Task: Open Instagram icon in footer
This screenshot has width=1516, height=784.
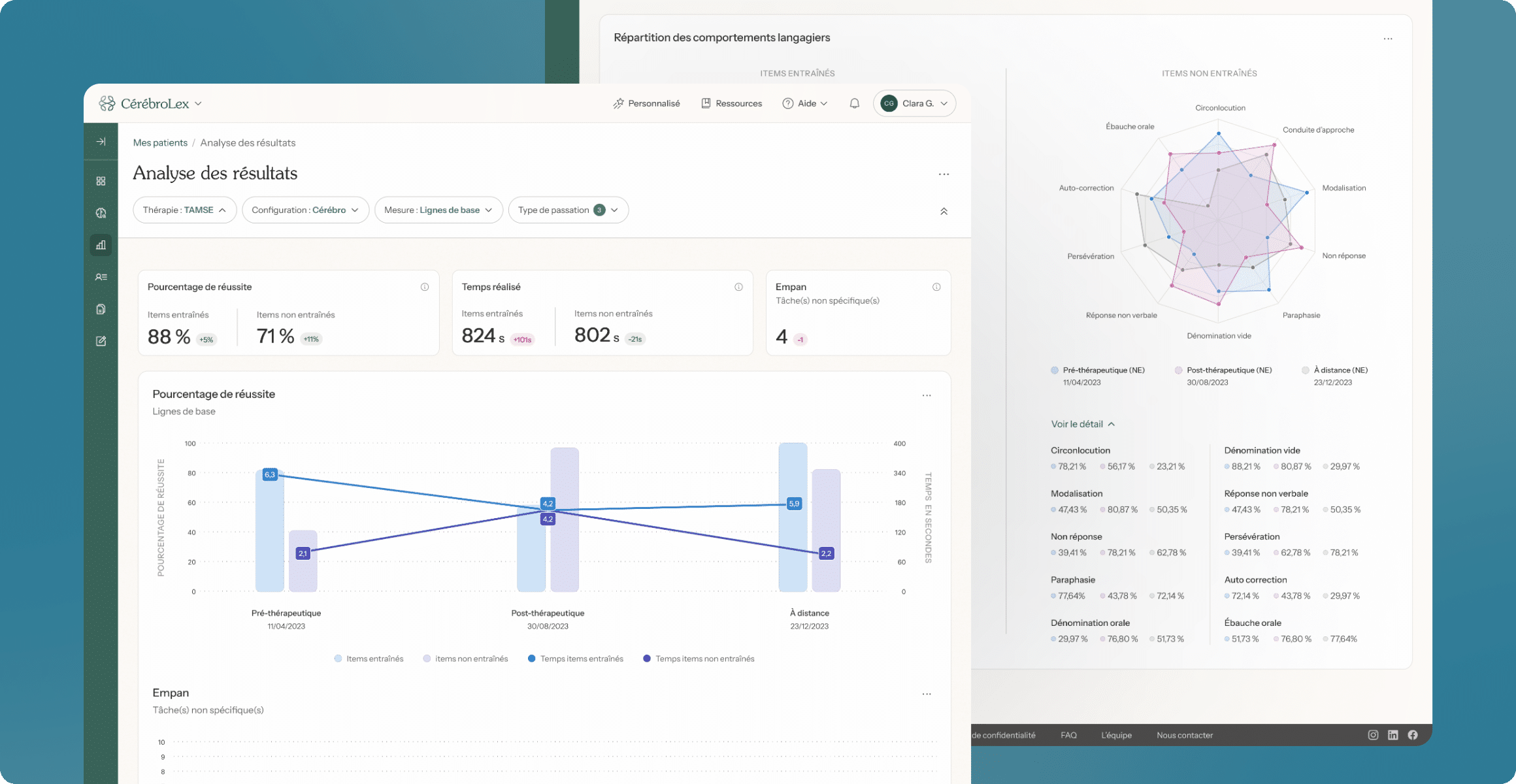Action: pyautogui.click(x=1373, y=735)
